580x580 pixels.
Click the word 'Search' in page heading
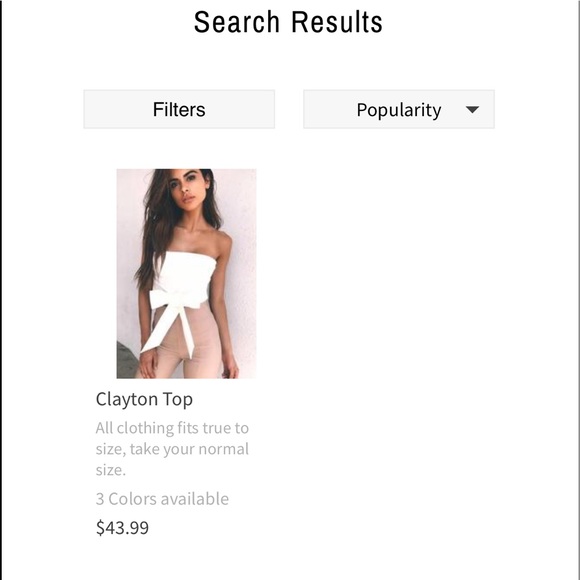237,22
